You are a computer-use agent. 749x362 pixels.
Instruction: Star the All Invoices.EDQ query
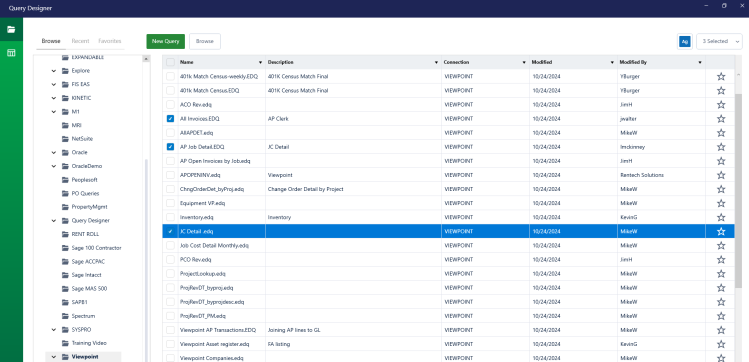(x=721, y=118)
